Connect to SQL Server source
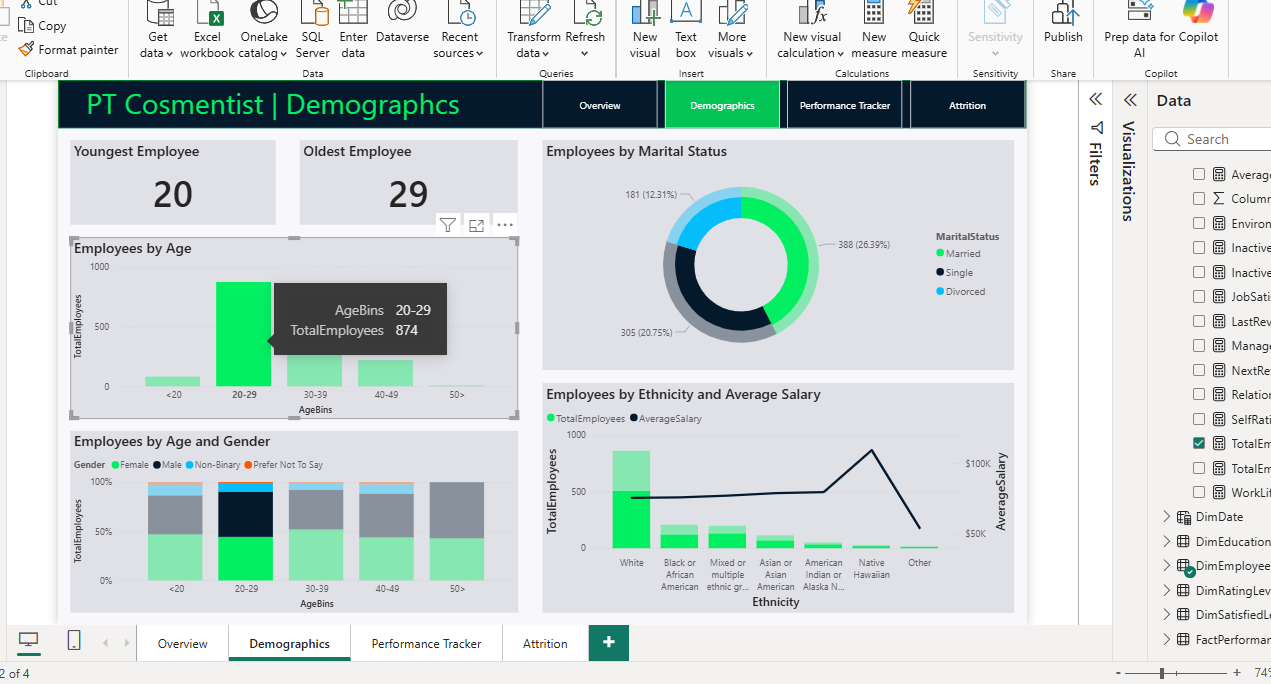The image size is (1271, 684). pos(313,31)
